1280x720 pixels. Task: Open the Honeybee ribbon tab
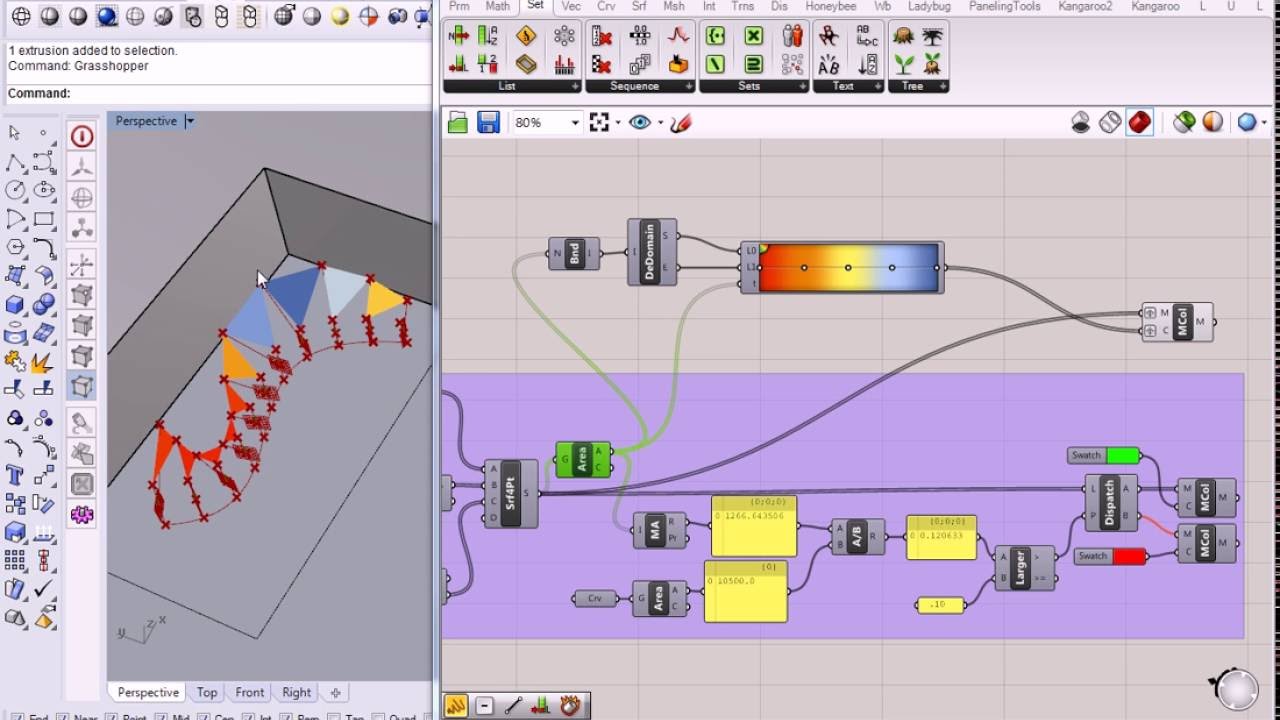click(x=831, y=6)
